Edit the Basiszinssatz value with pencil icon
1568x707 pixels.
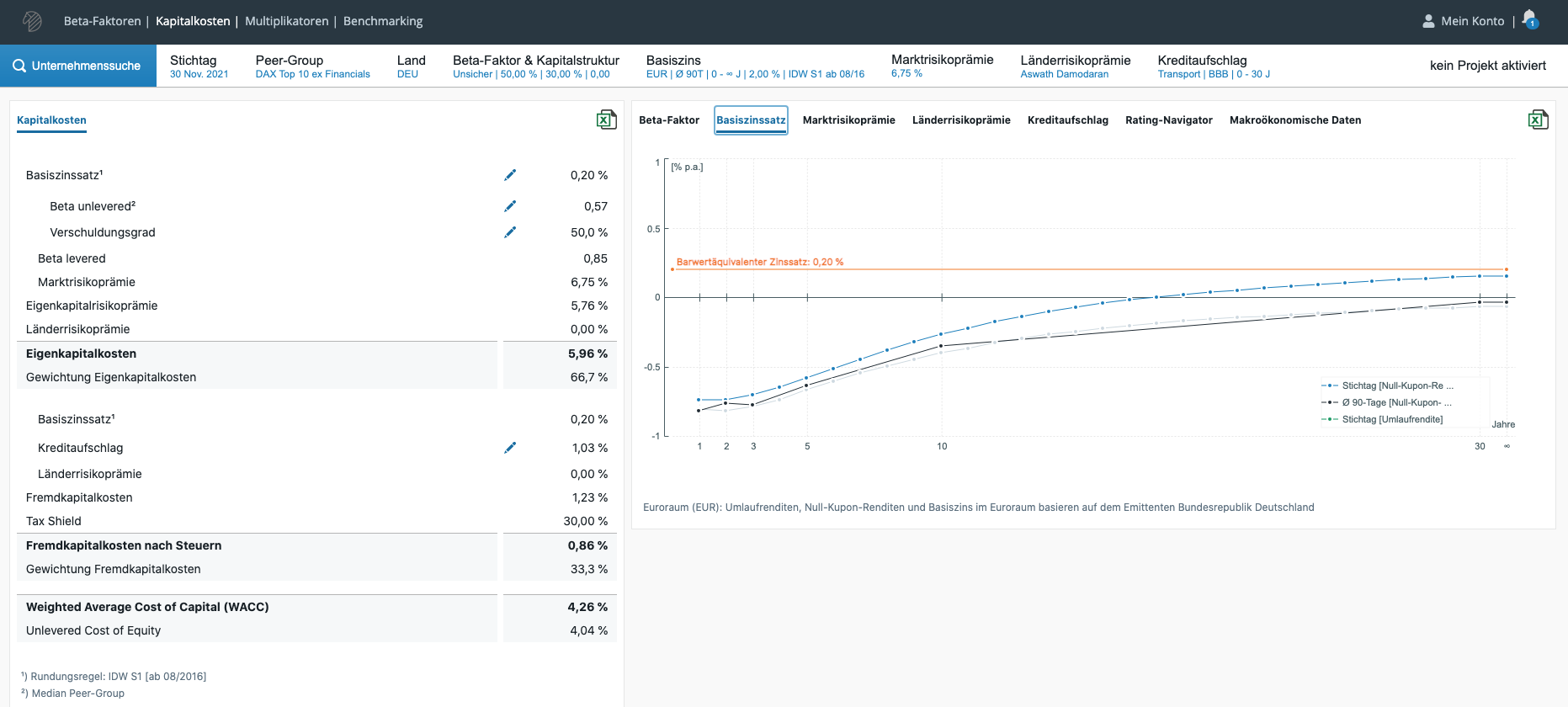coord(510,175)
